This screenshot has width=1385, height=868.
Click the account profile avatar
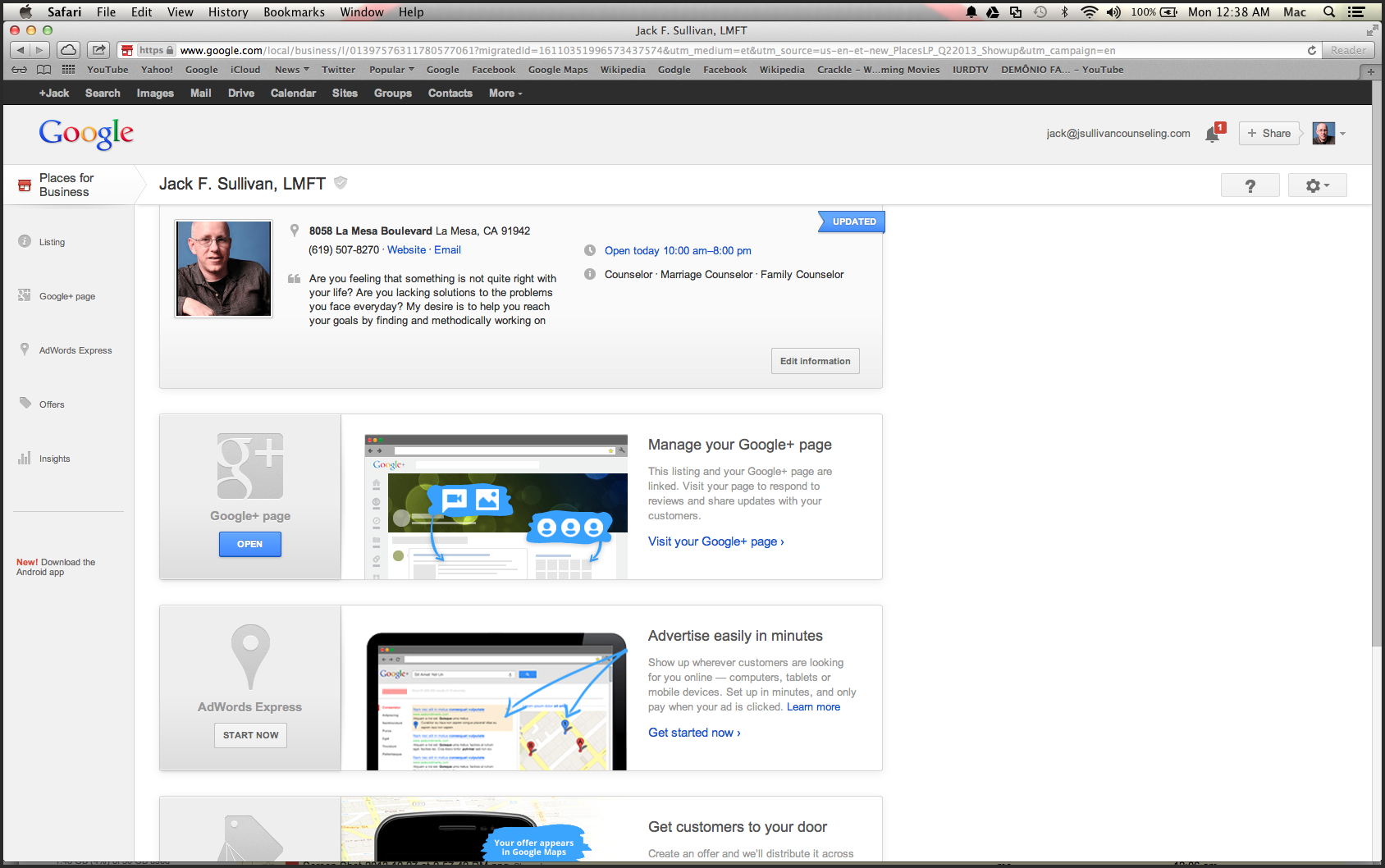coord(1323,133)
